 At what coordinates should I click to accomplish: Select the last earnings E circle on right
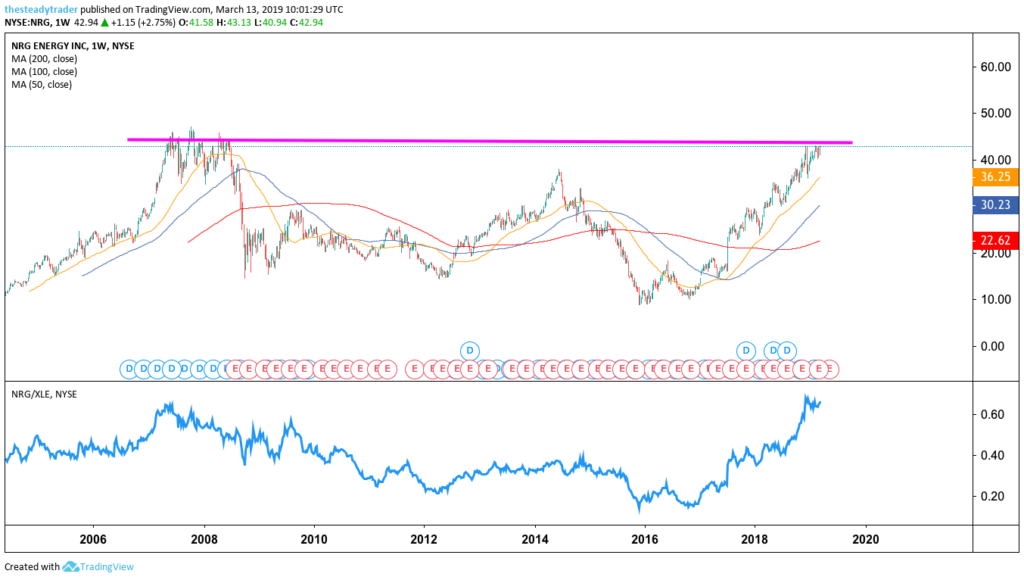833,368
